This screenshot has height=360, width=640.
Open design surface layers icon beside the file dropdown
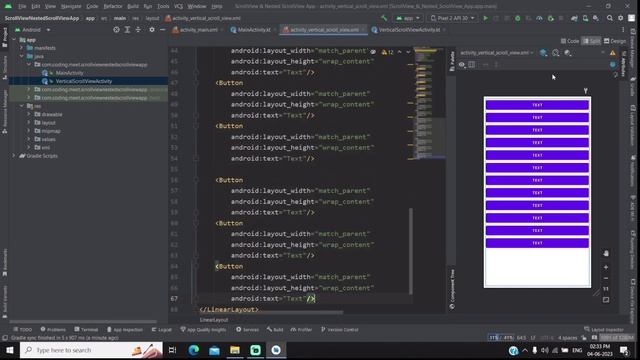(543, 53)
